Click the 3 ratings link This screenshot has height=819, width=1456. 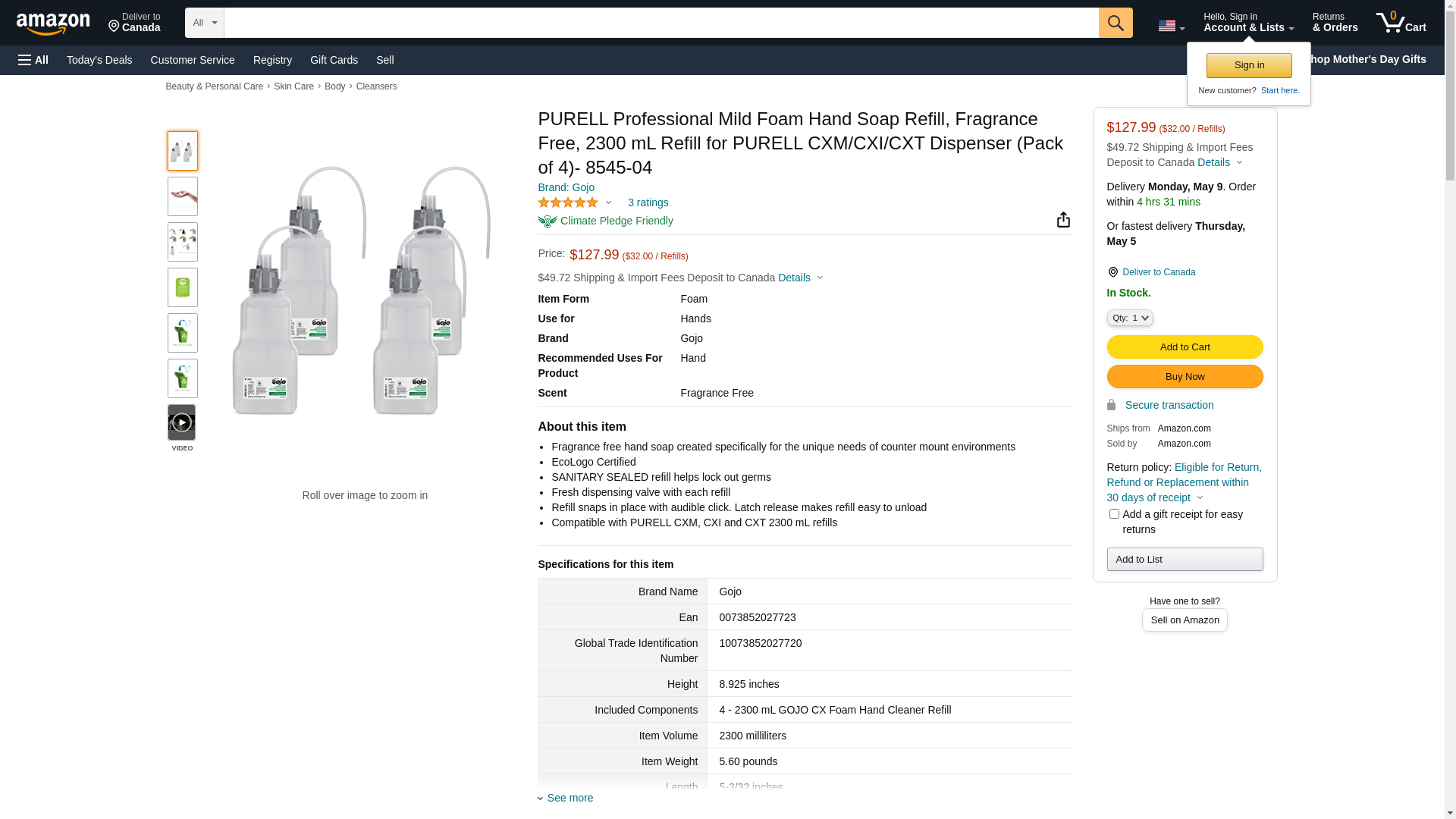(648, 202)
